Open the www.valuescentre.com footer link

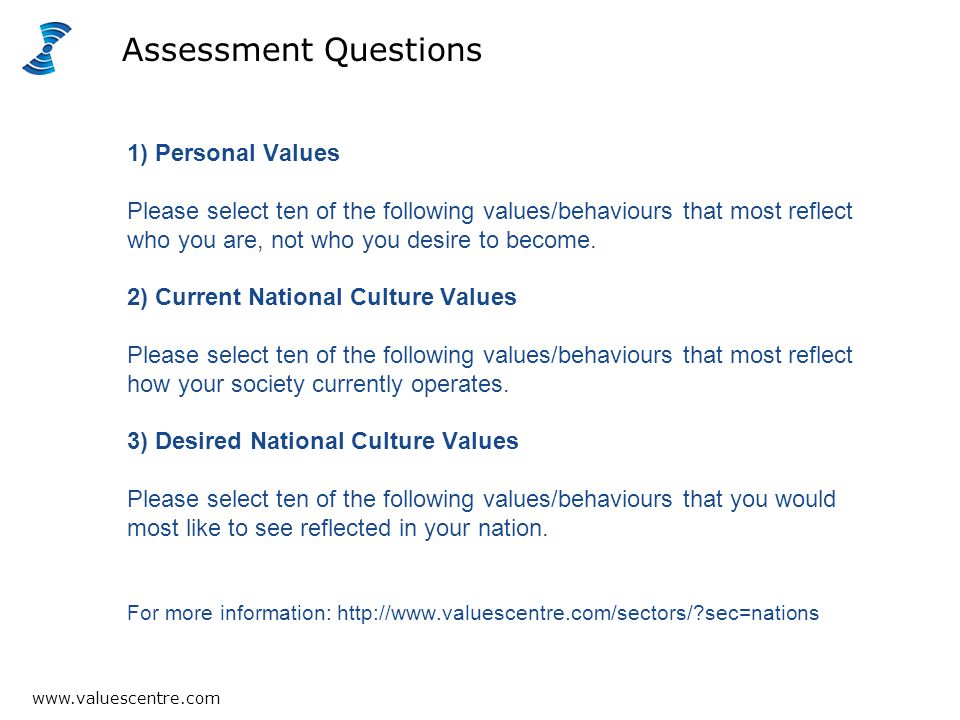(126, 699)
